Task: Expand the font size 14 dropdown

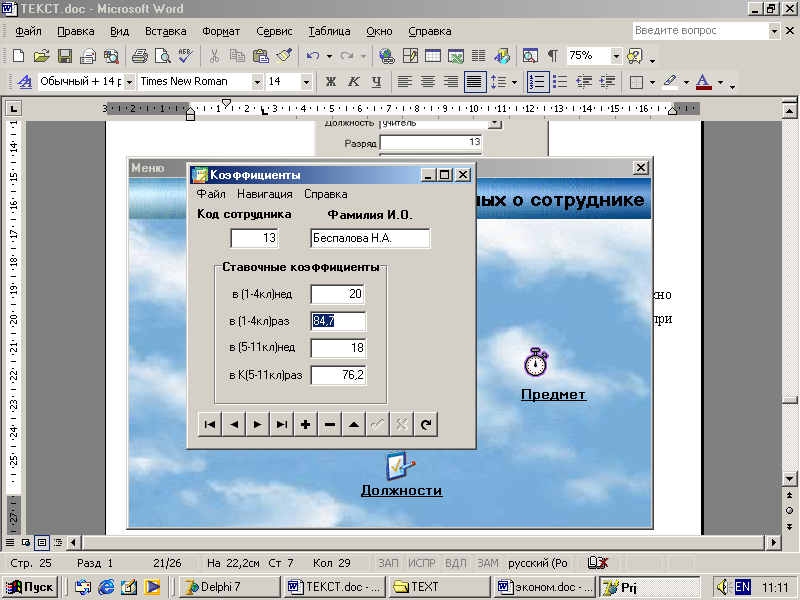Action: coord(305,82)
